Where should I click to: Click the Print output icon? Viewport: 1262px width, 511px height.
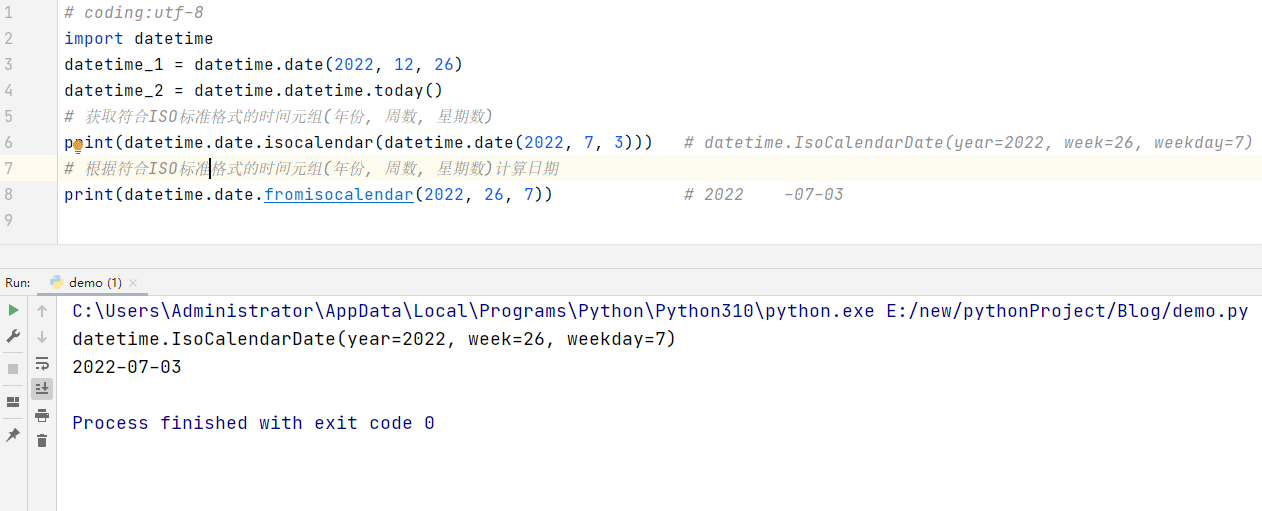click(x=42, y=415)
